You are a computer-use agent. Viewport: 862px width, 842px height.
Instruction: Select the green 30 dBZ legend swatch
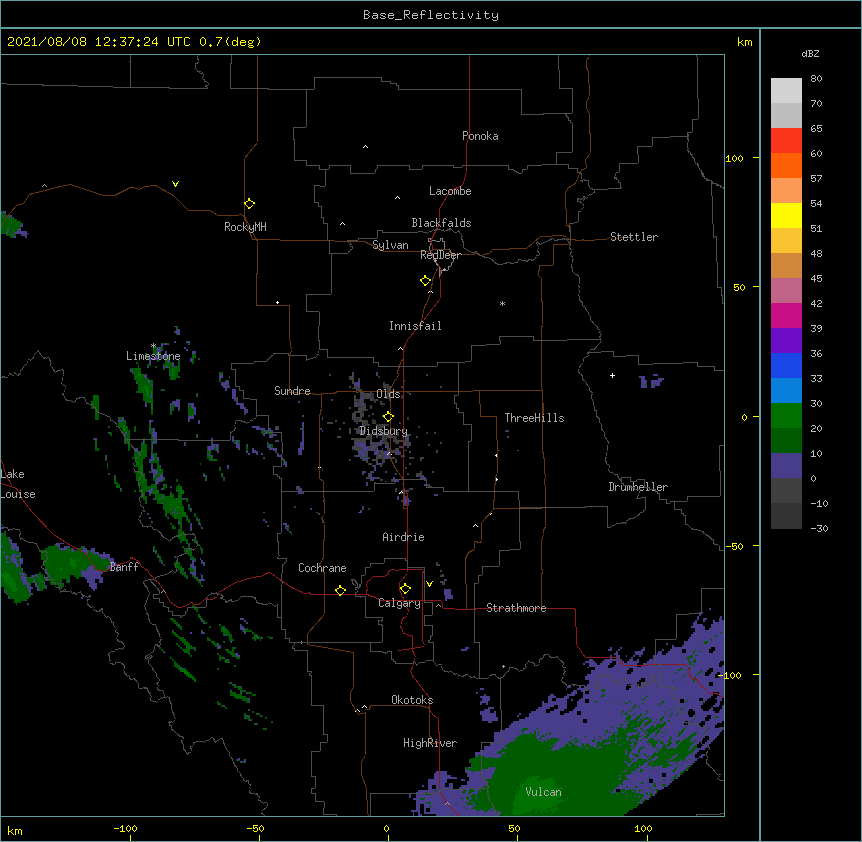(786, 416)
